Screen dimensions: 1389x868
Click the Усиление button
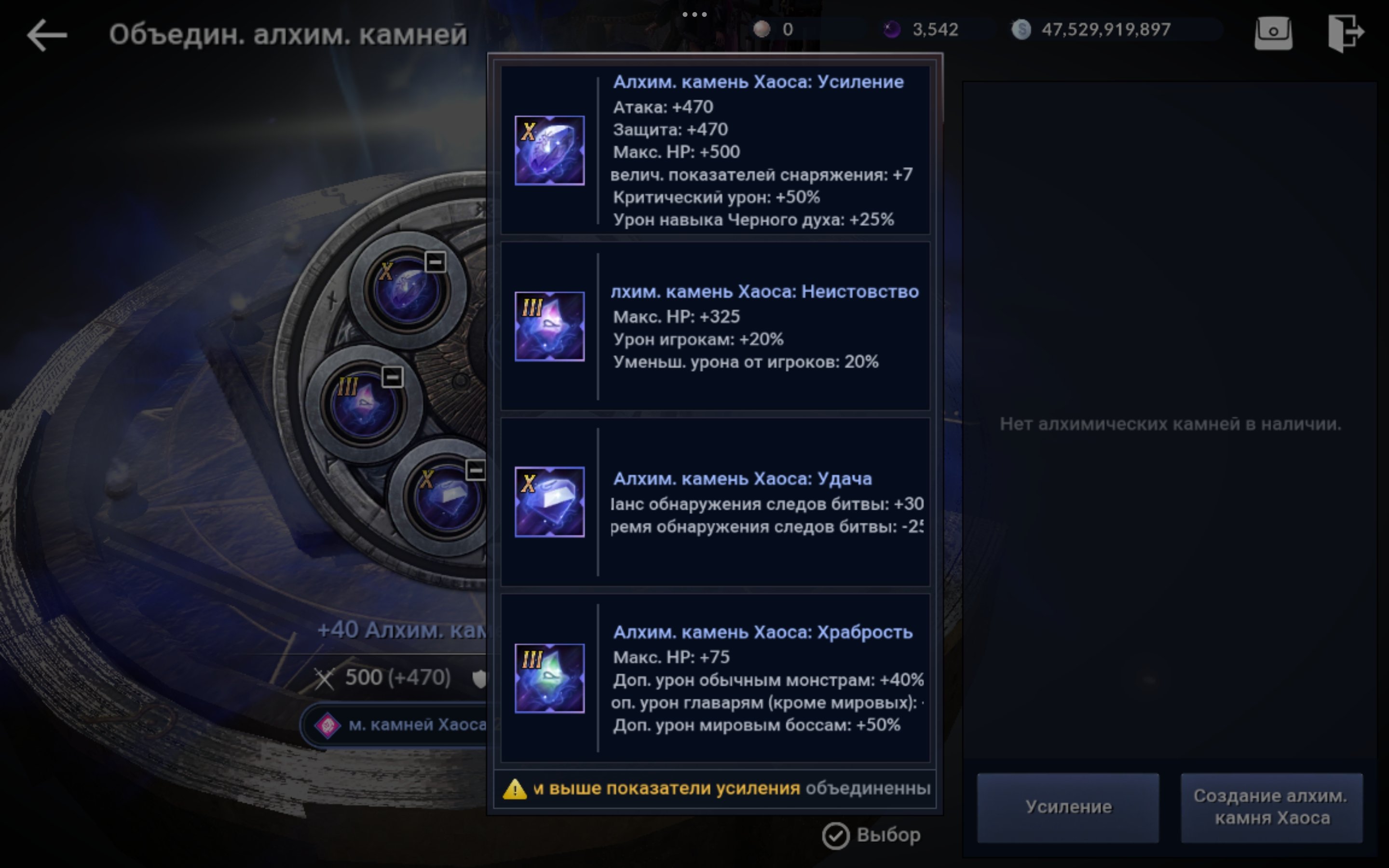[1068, 807]
